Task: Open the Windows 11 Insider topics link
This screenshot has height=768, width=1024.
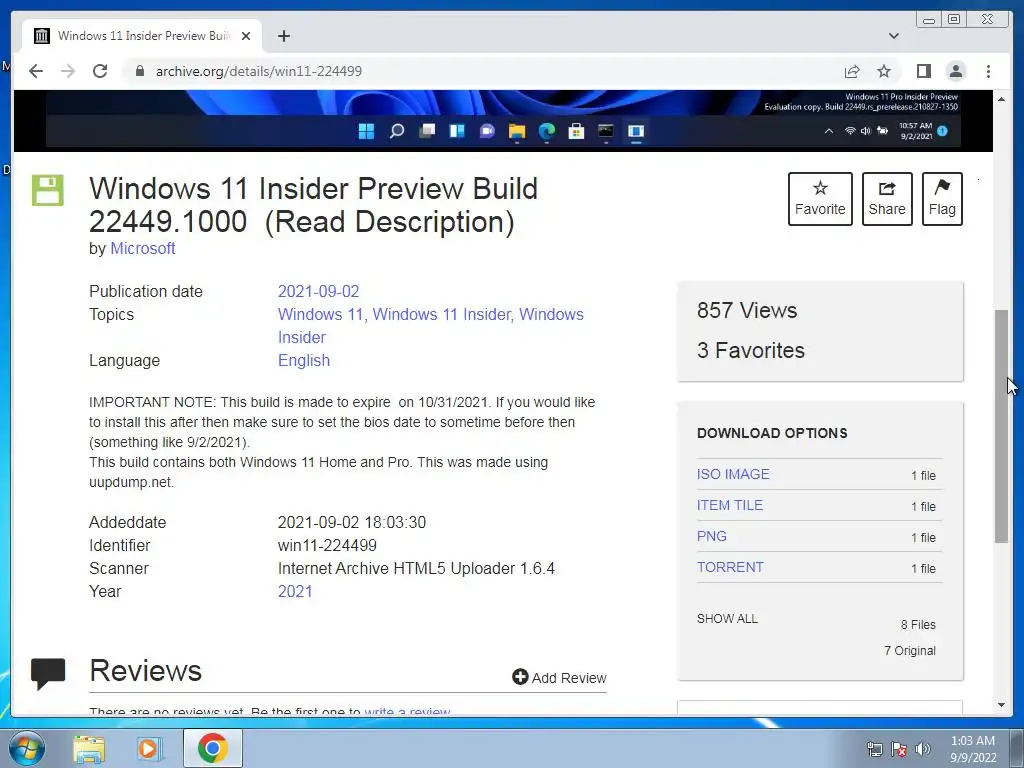Action: click(443, 314)
